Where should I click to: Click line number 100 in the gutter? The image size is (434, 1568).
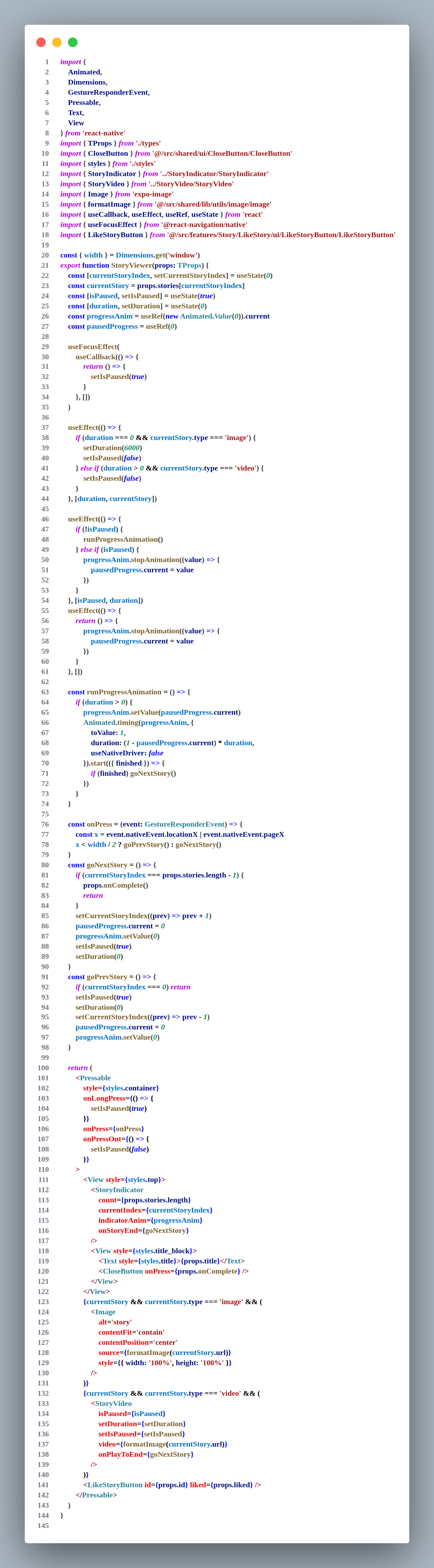(x=43, y=1068)
